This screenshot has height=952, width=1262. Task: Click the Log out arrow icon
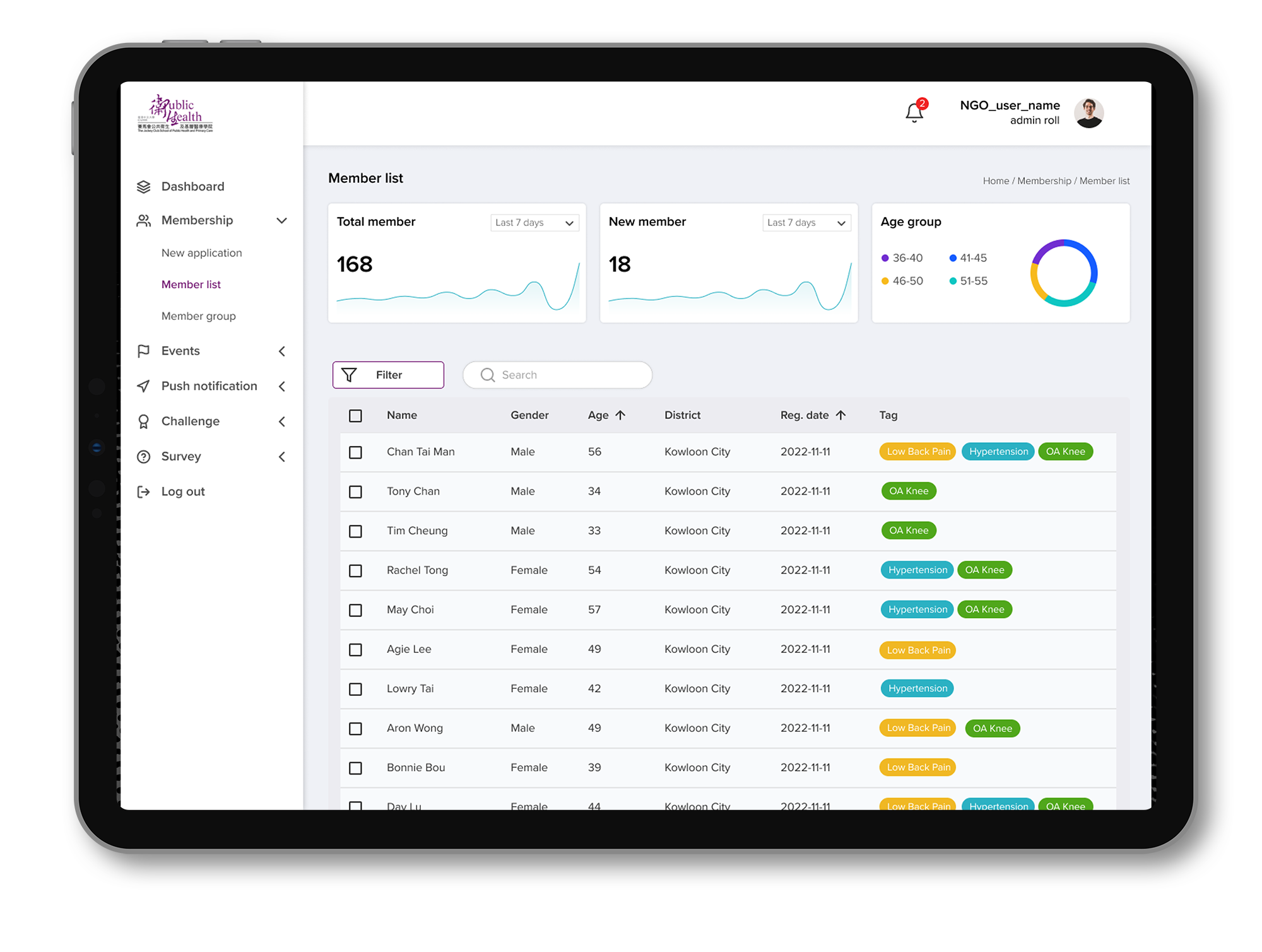point(144,492)
